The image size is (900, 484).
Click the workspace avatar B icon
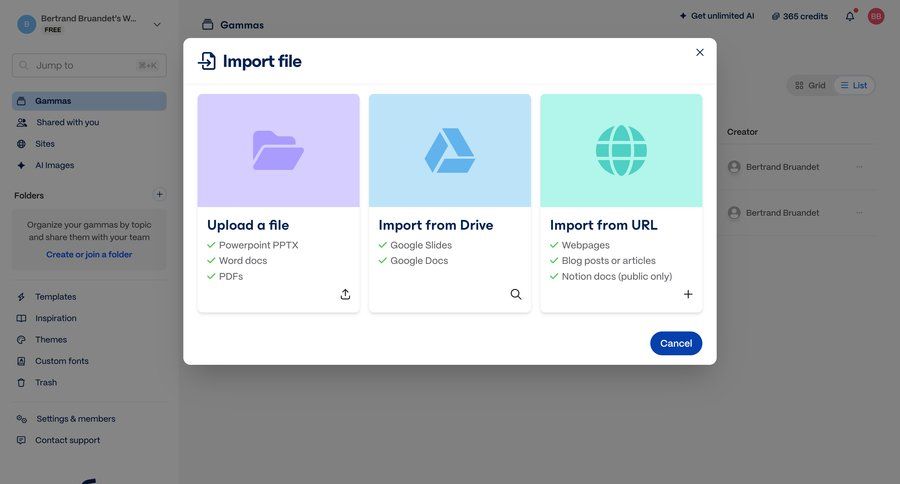tap(26, 24)
